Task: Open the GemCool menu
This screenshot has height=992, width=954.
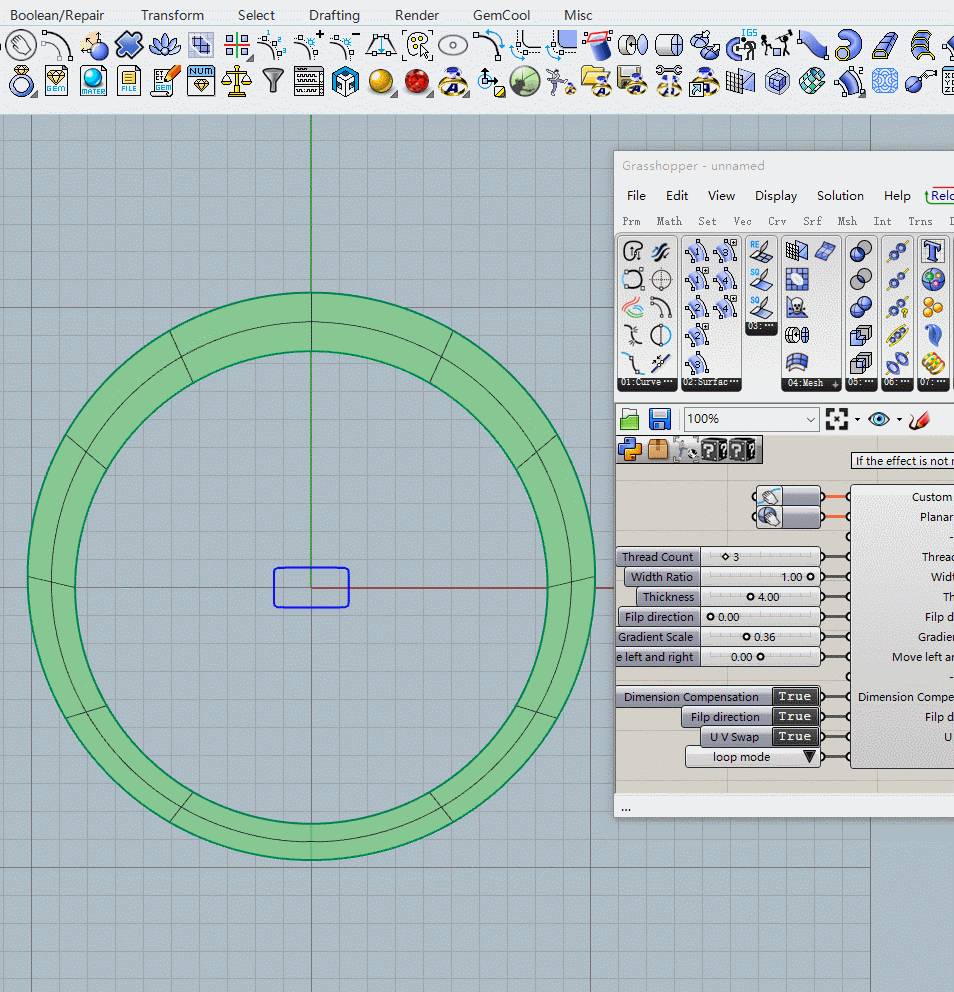Action: point(501,15)
